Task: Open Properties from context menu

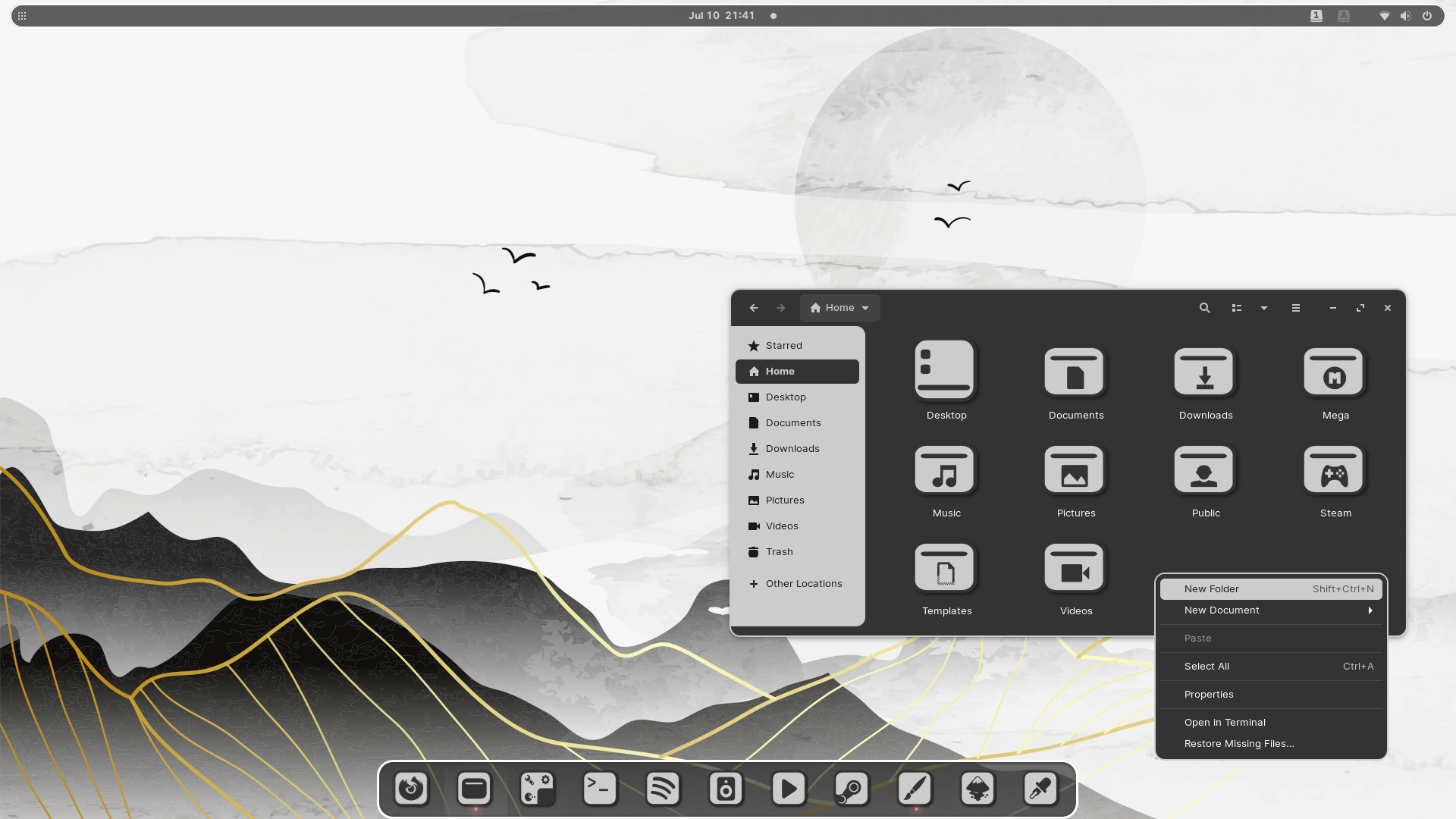Action: pyautogui.click(x=1271, y=695)
